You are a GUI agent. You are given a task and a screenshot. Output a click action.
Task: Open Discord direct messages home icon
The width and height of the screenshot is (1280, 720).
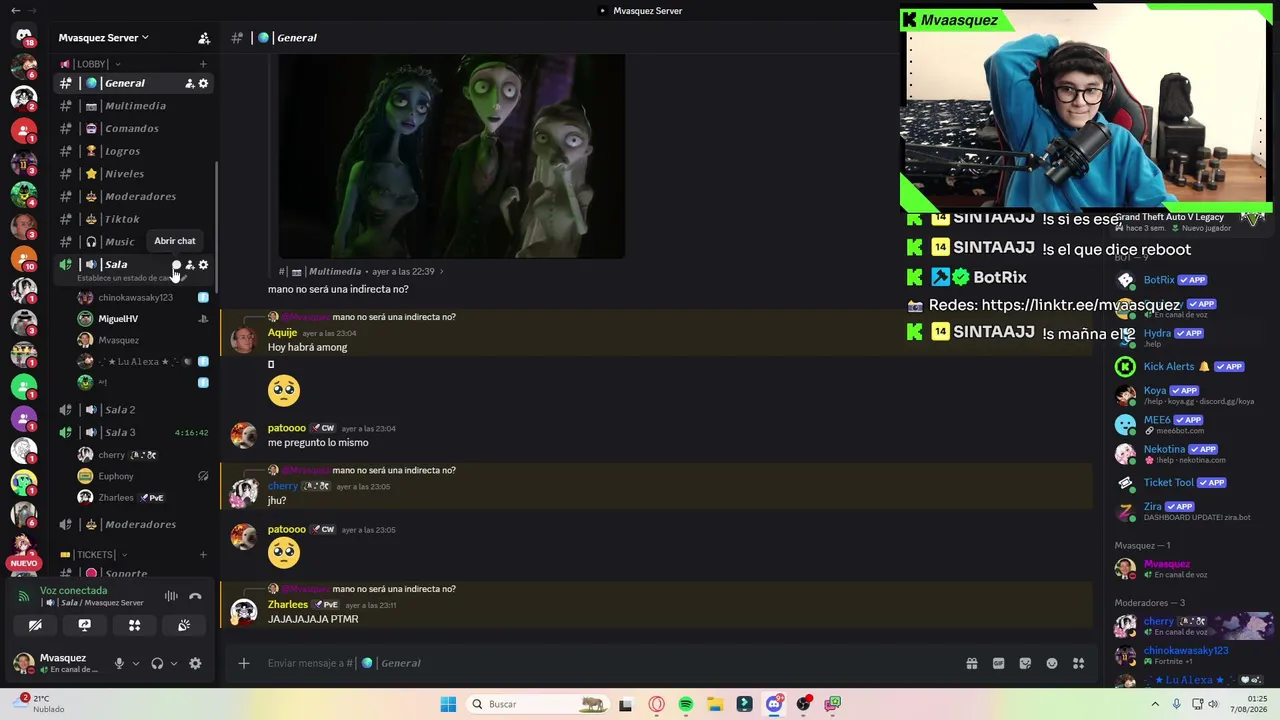pyautogui.click(x=24, y=35)
